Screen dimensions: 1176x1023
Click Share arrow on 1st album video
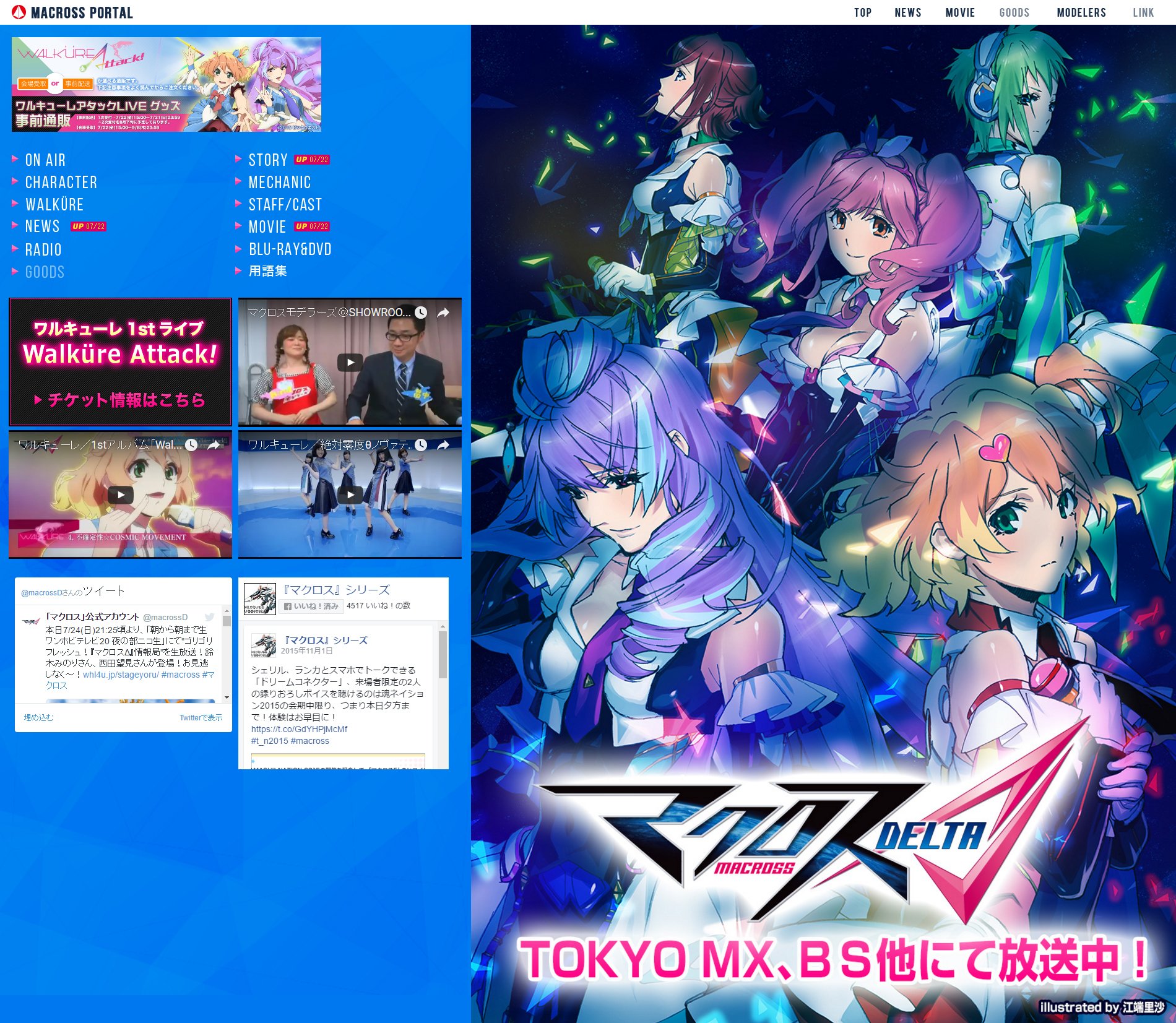click(x=214, y=445)
